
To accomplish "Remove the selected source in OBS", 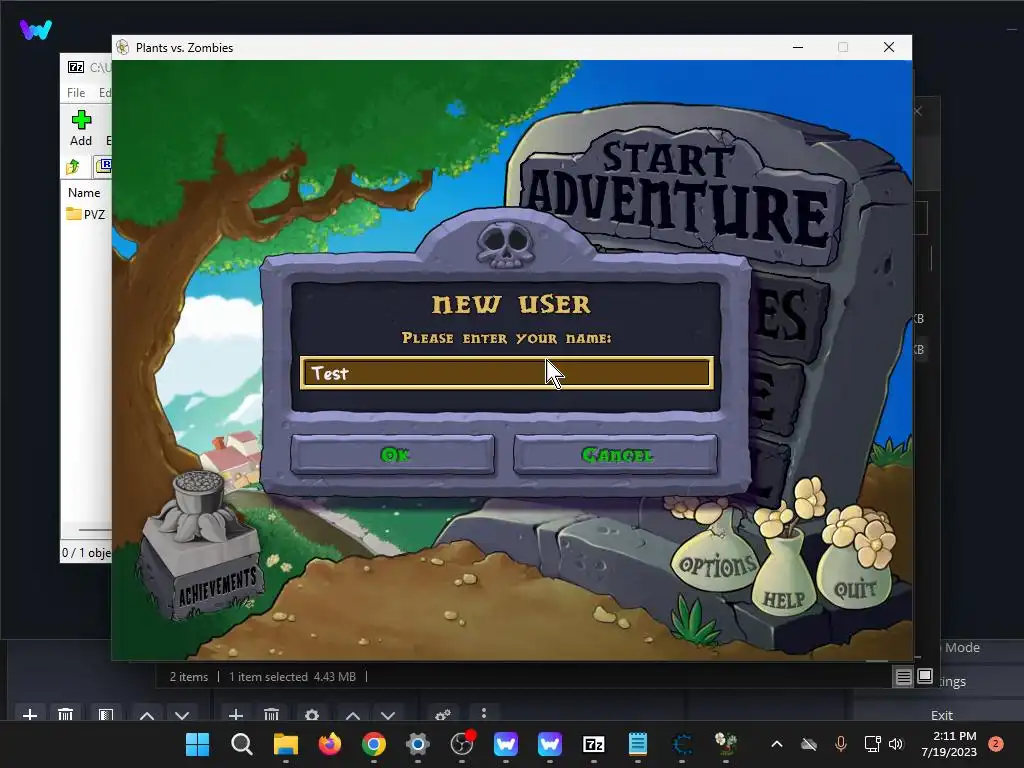I will coord(272,714).
